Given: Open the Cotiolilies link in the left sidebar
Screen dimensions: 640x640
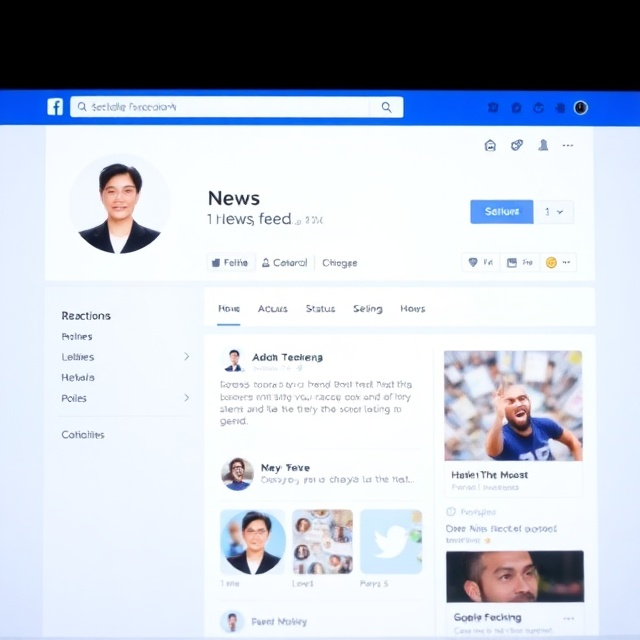Looking at the screenshot, I should 83,435.
